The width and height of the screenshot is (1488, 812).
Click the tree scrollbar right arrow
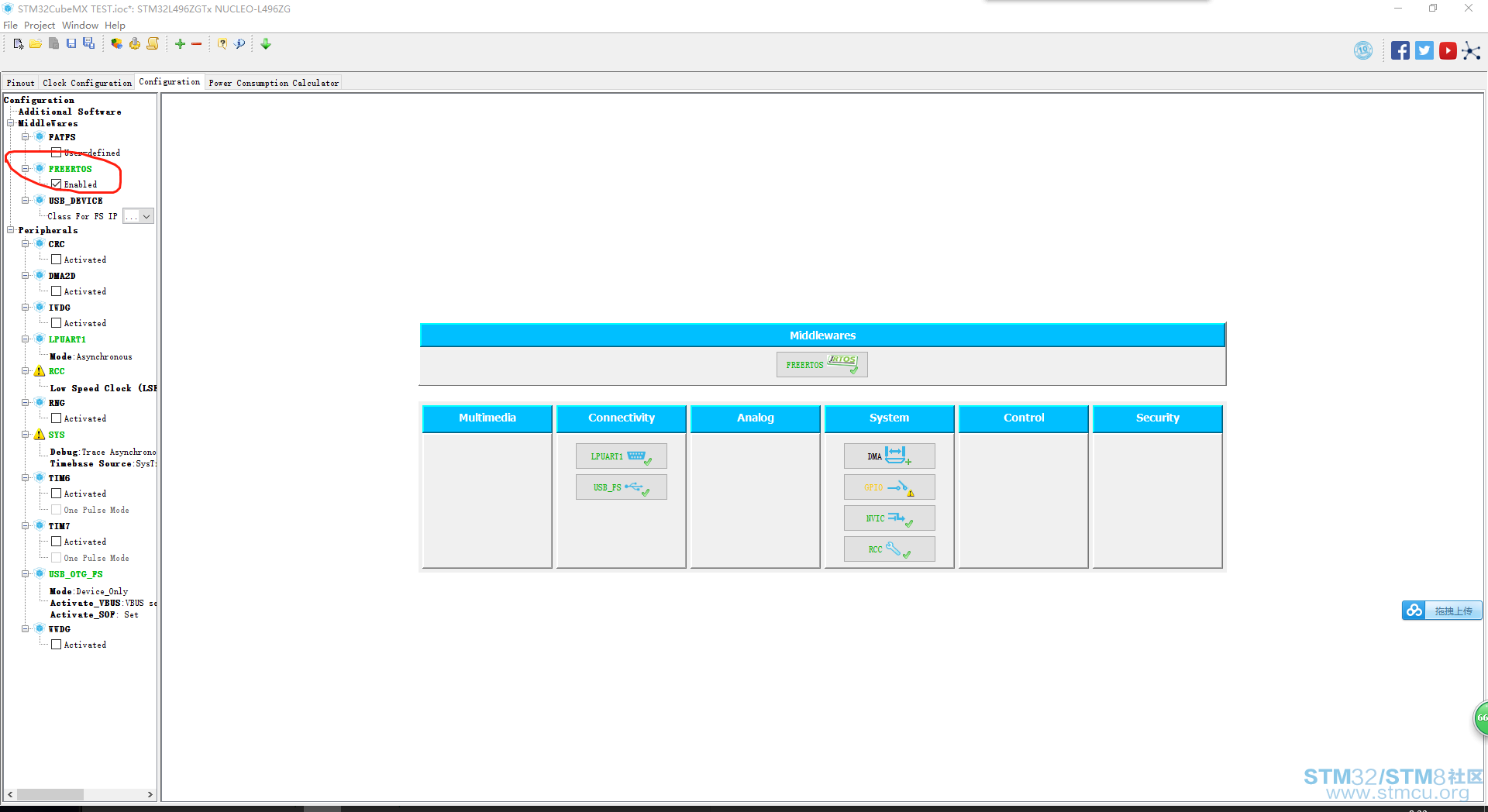tap(150, 794)
